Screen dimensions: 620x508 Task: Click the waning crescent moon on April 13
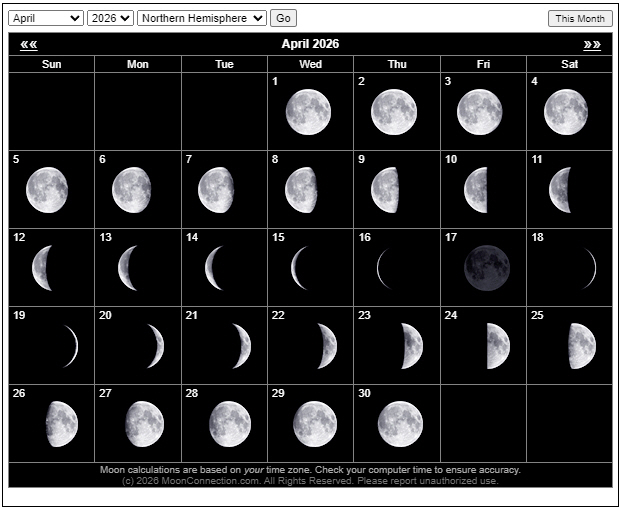[128, 268]
